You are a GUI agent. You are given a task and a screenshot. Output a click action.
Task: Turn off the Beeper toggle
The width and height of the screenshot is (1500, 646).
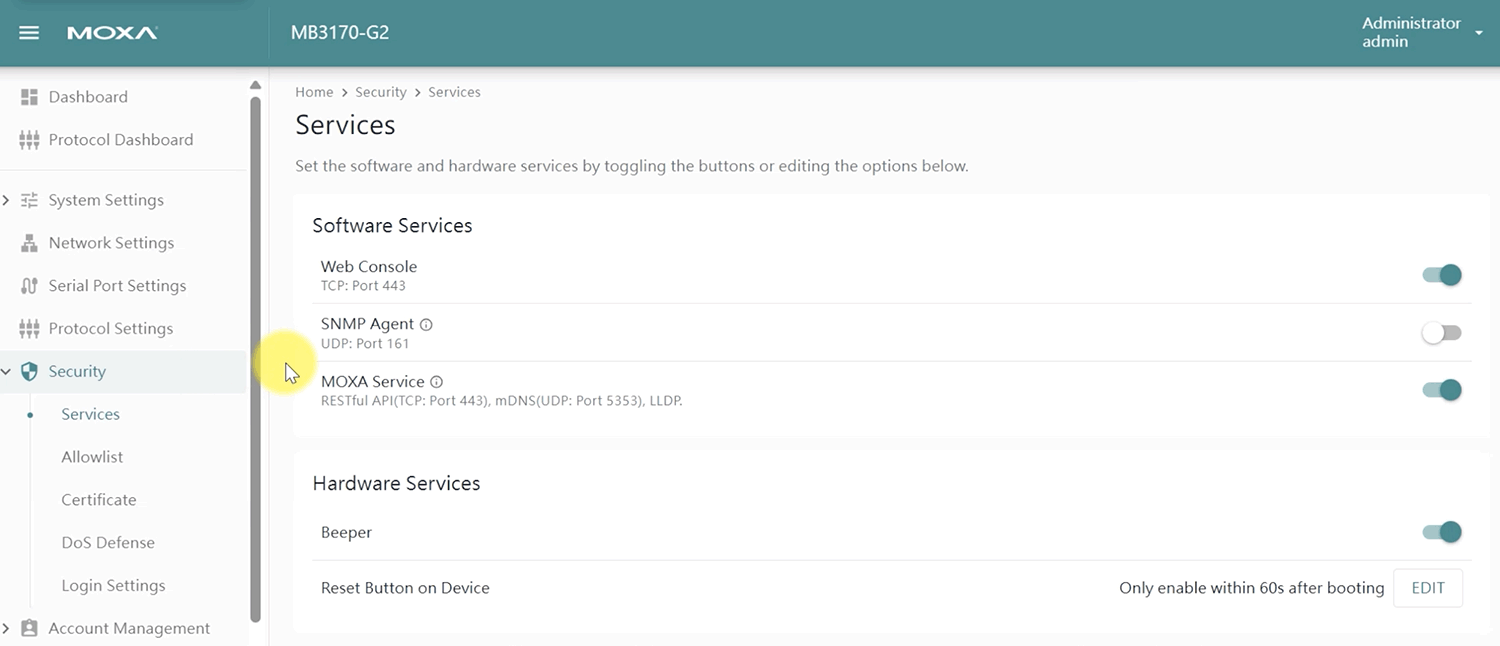[1442, 533]
